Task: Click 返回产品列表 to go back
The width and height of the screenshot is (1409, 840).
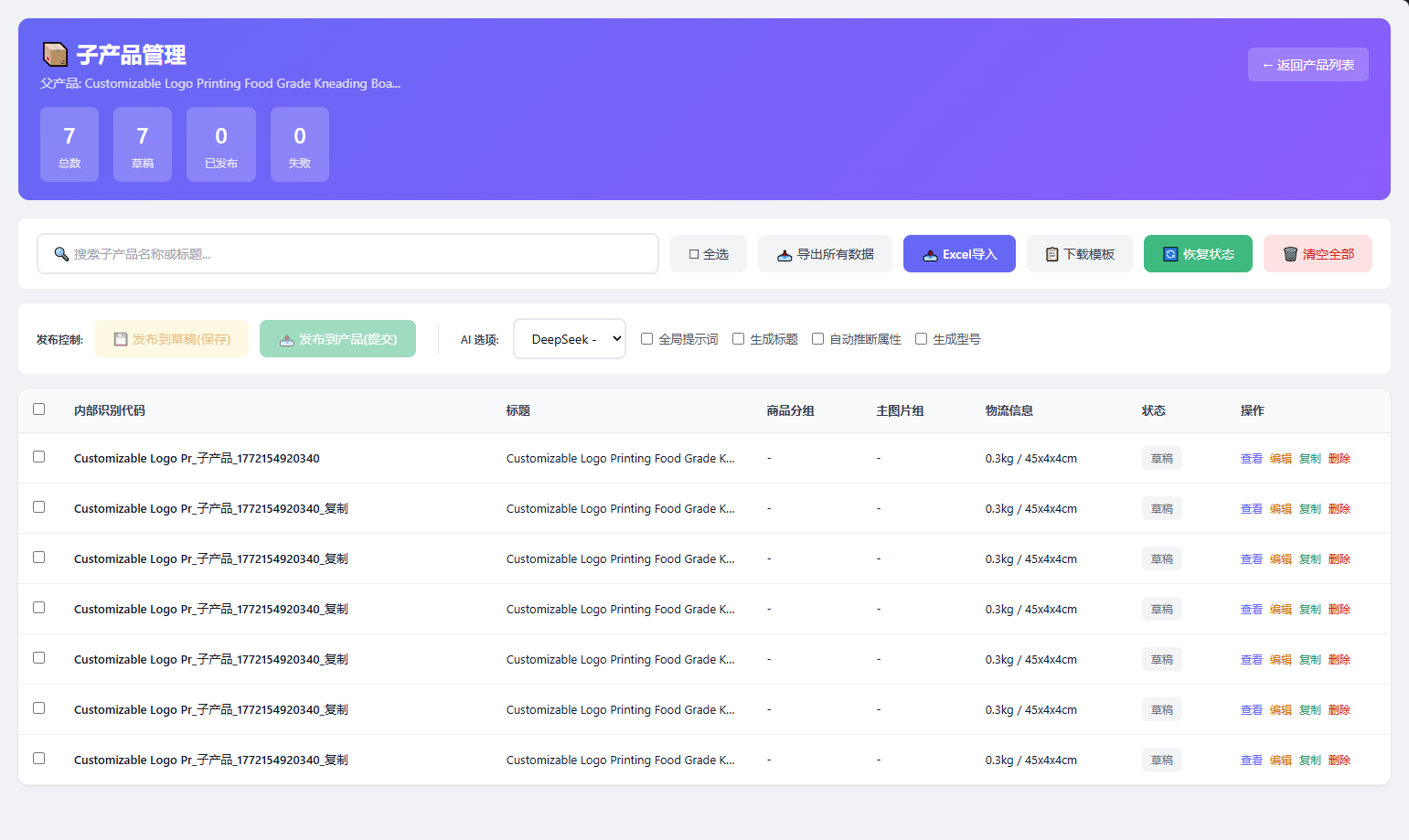Action: pyautogui.click(x=1308, y=65)
